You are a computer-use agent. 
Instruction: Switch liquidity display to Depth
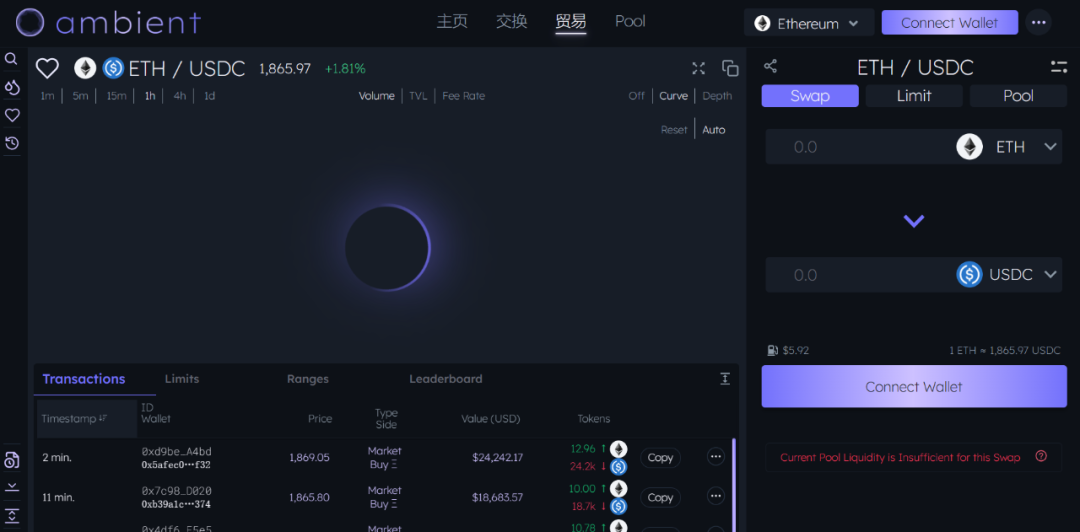pos(717,96)
